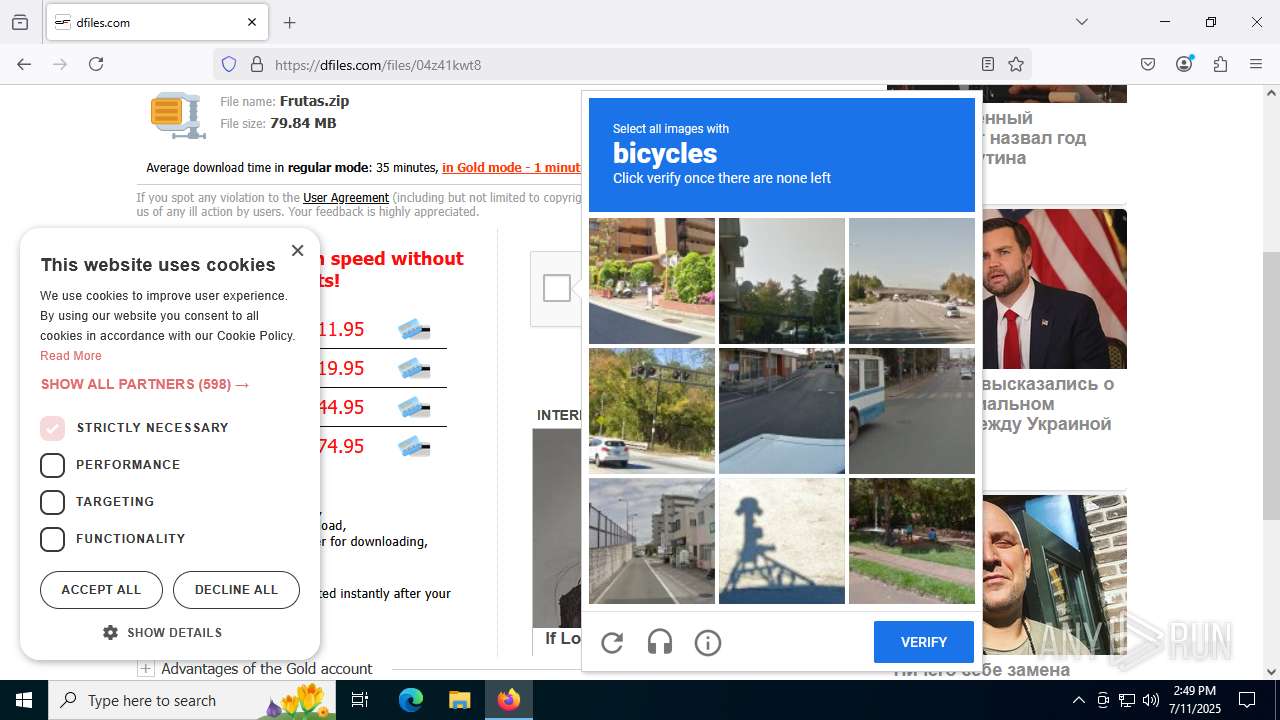Launch Microsoft Edge from taskbar
This screenshot has width=1280, height=720.
tap(411, 700)
